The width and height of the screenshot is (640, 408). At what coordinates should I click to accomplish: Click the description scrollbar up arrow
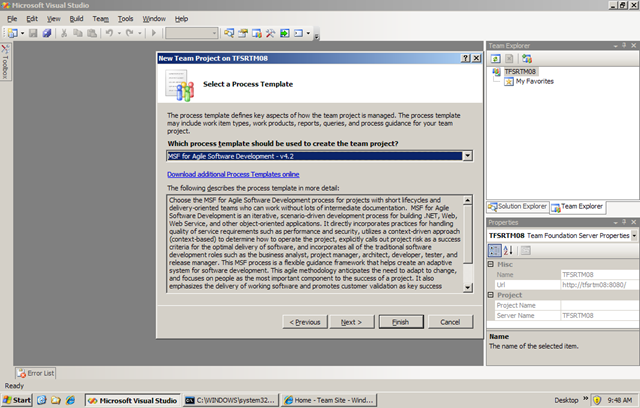click(x=468, y=200)
